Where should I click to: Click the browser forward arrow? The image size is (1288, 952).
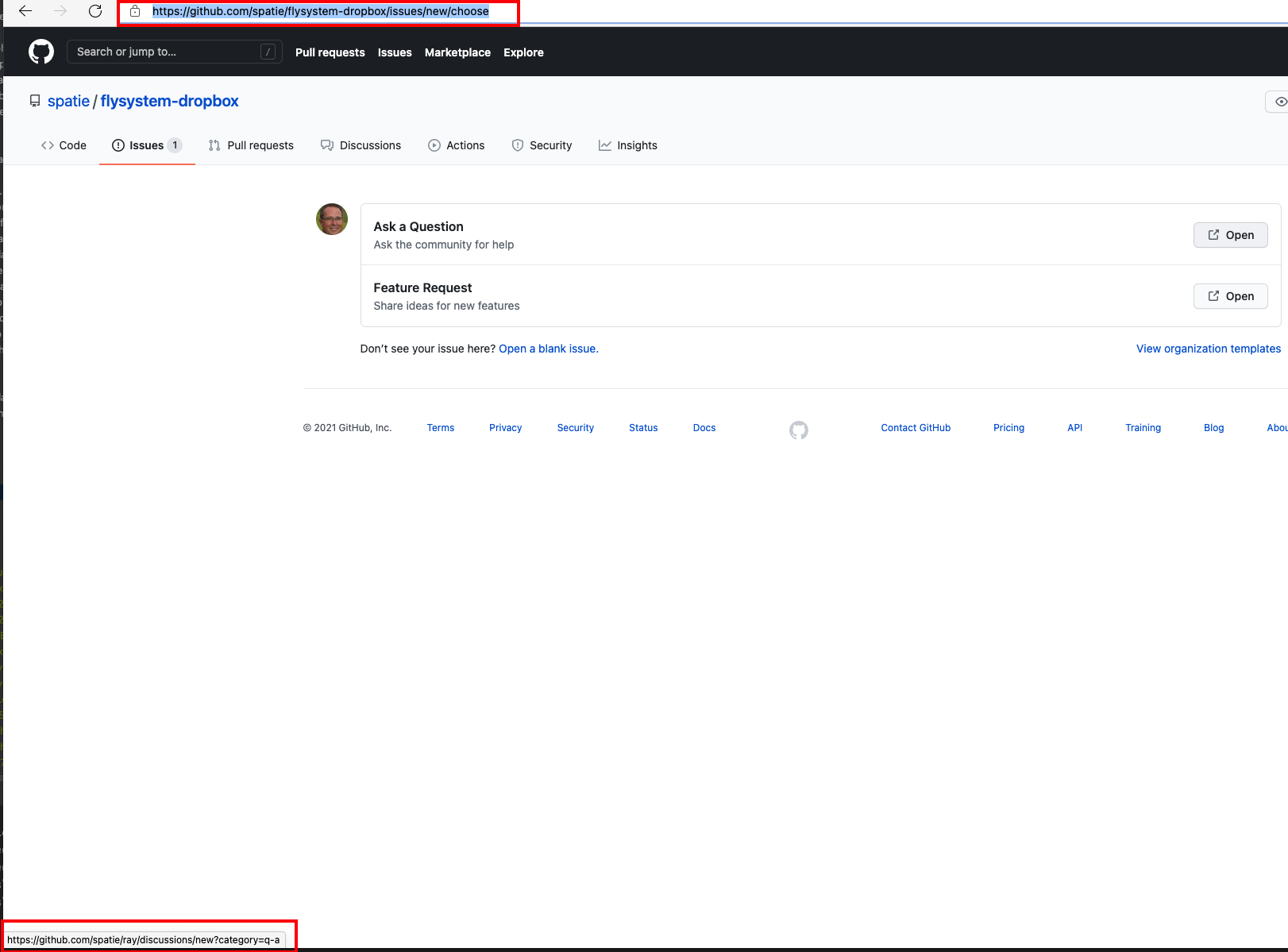pos(60,11)
